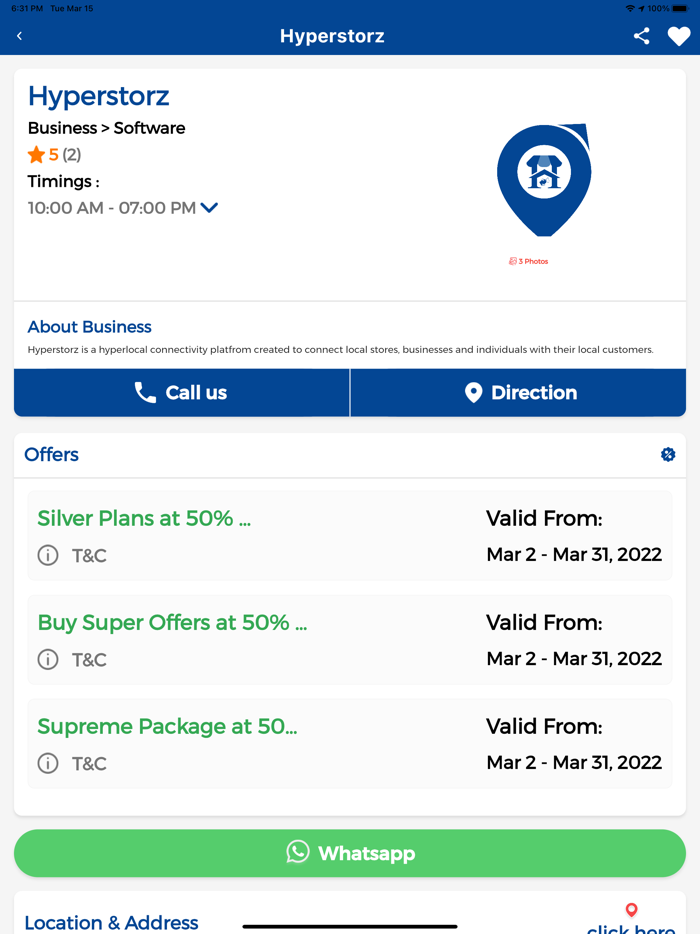Click the red location pin icon

point(631,910)
